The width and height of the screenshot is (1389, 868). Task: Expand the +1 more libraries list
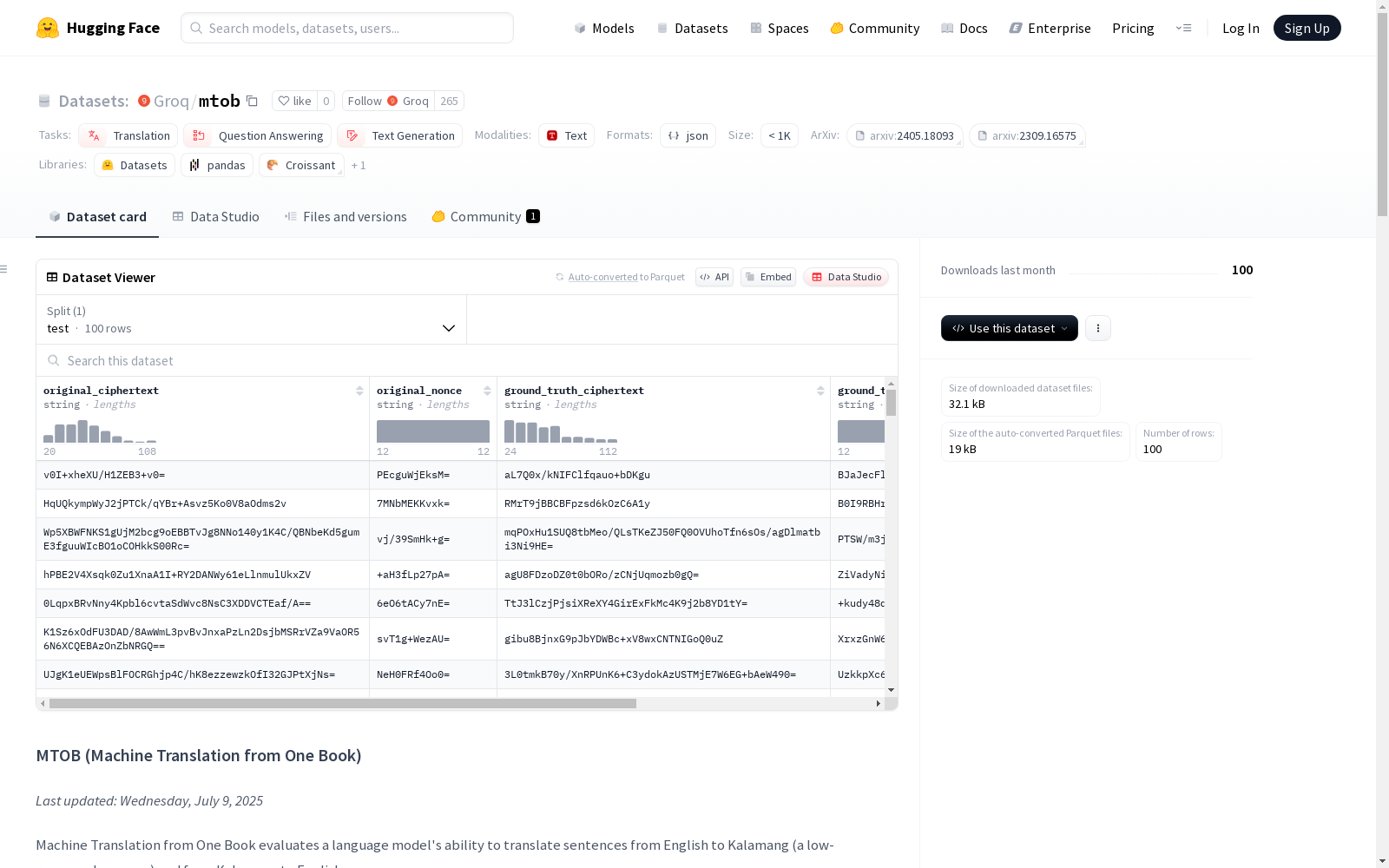[359, 165]
